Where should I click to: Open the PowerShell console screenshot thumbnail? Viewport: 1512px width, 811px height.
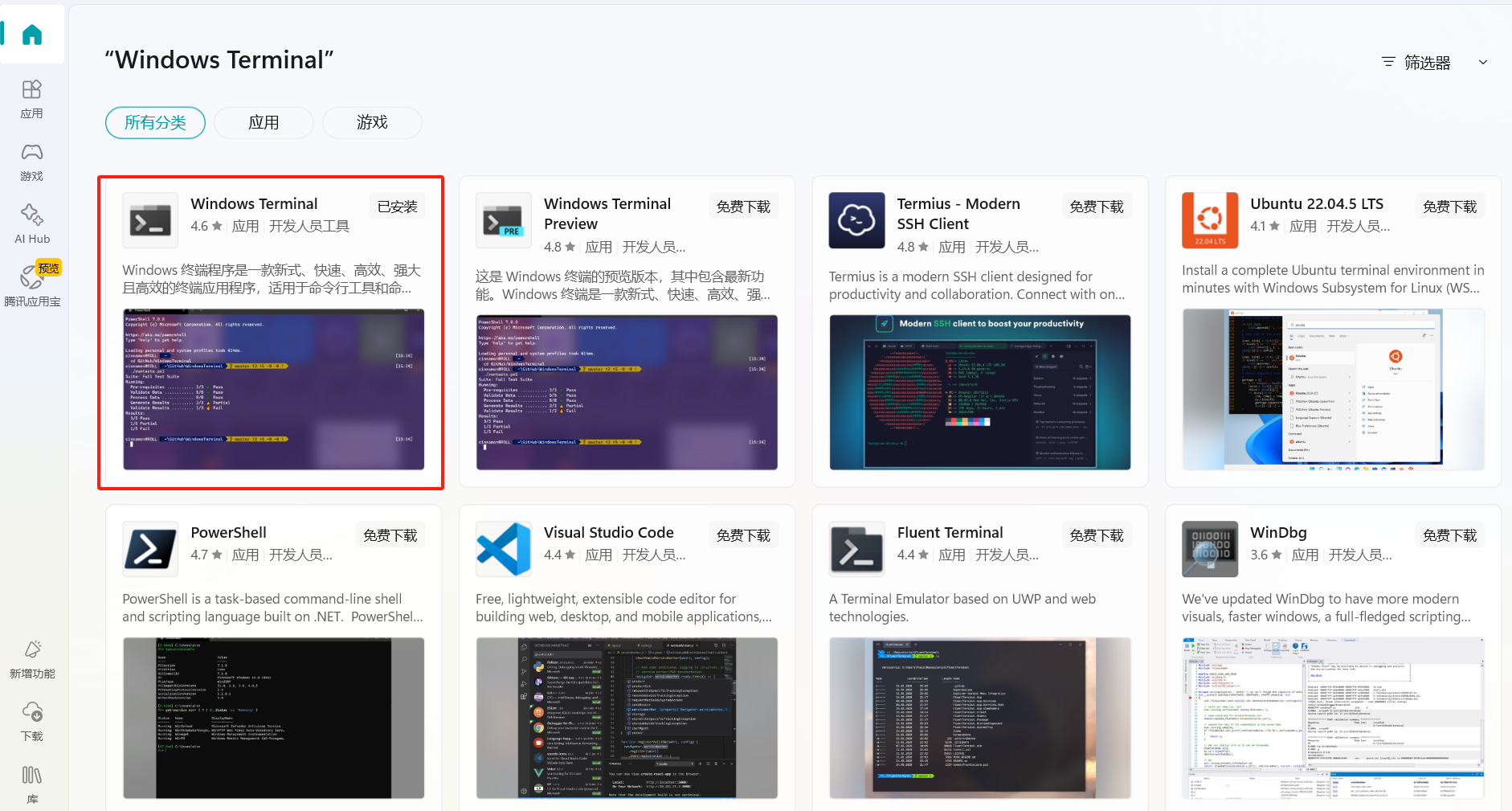274,718
